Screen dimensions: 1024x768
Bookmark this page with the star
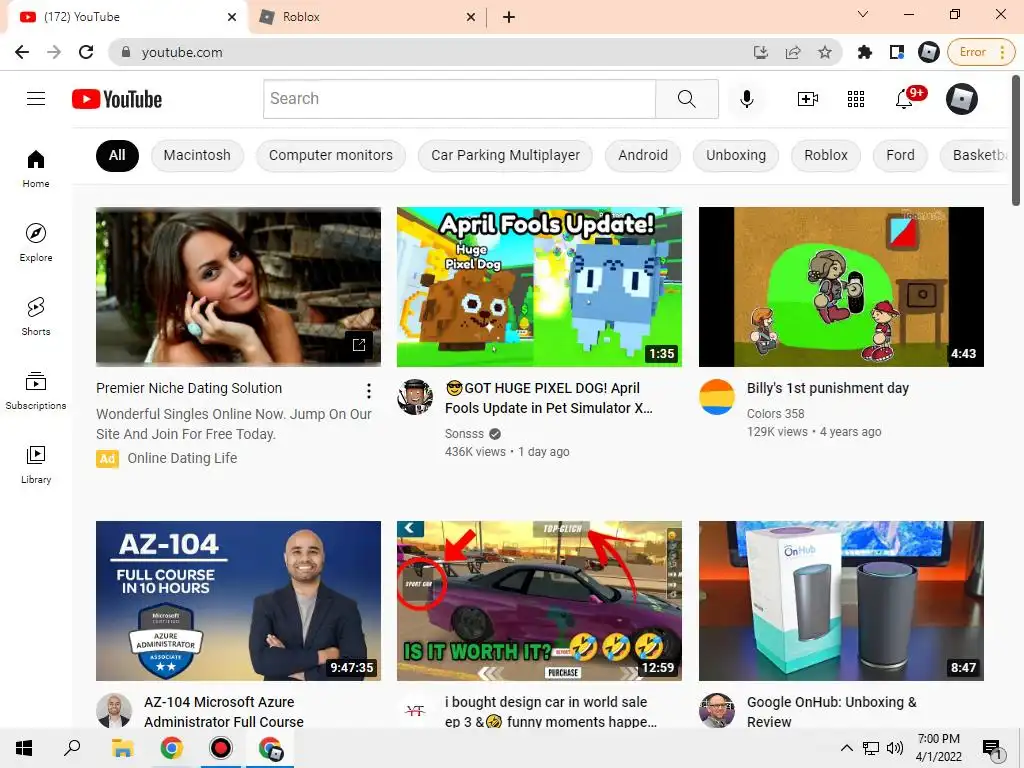pos(825,52)
